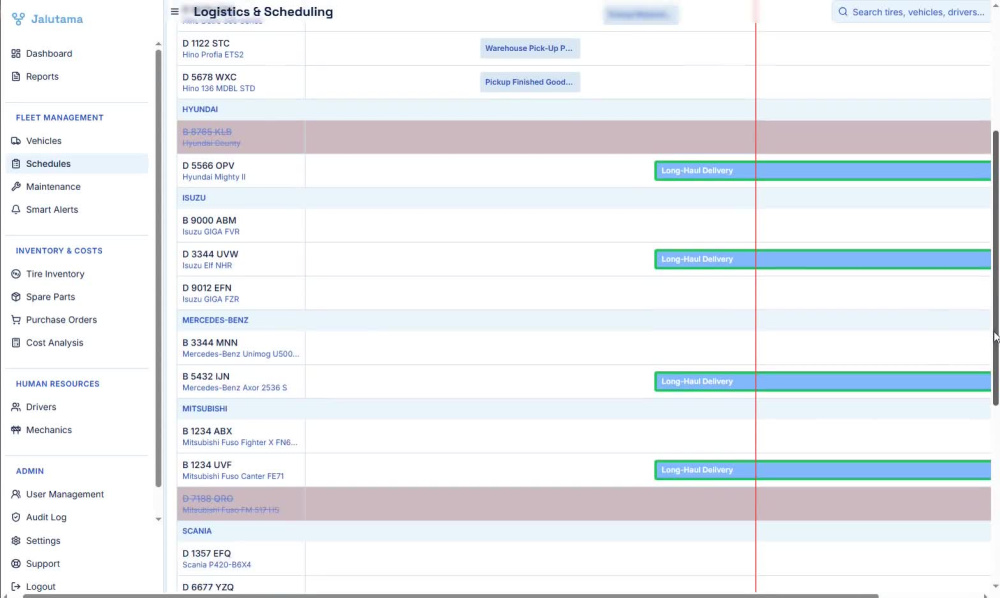The width and height of the screenshot is (1000, 598).
Task: Click the Dashboard icon in sidebar
Action: coord(16,54)
